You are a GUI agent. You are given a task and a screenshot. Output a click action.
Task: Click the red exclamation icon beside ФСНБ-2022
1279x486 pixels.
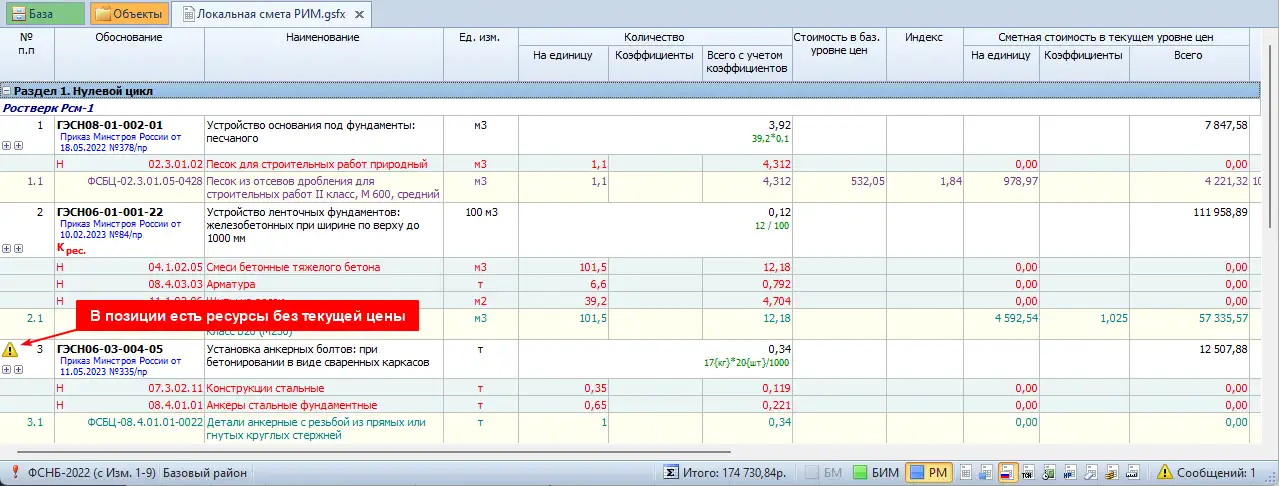tap(16, 473)
